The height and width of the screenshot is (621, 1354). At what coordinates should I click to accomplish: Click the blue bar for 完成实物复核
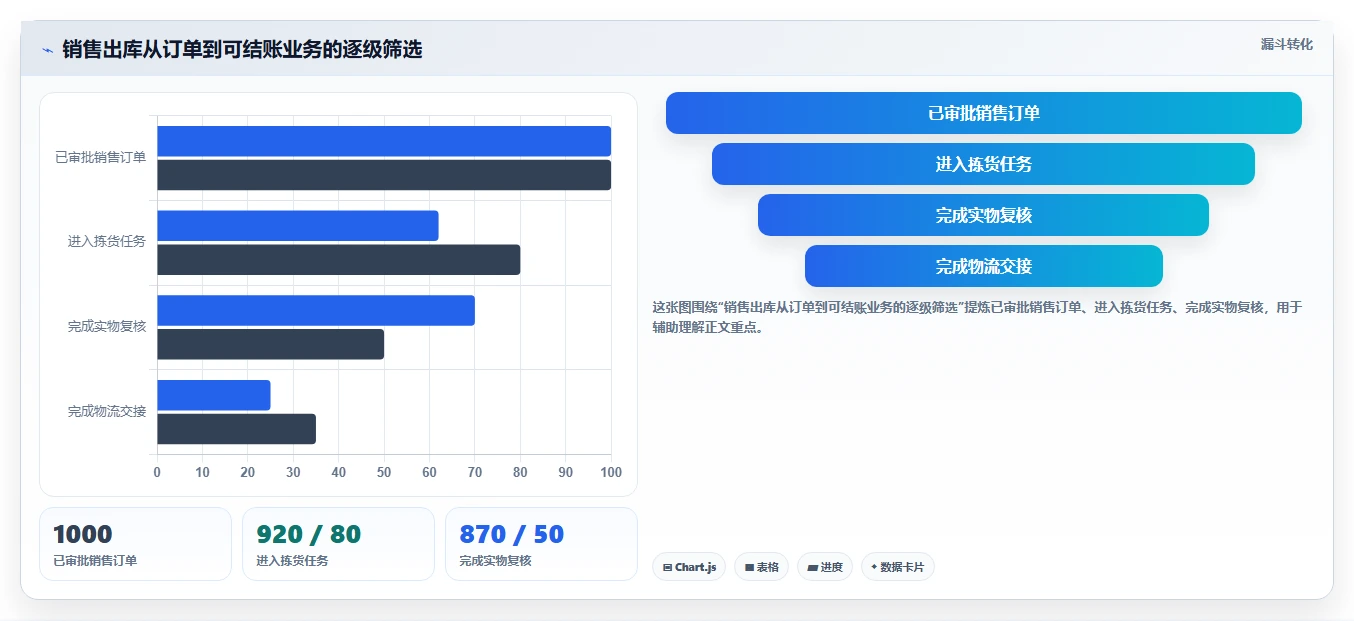316,310
